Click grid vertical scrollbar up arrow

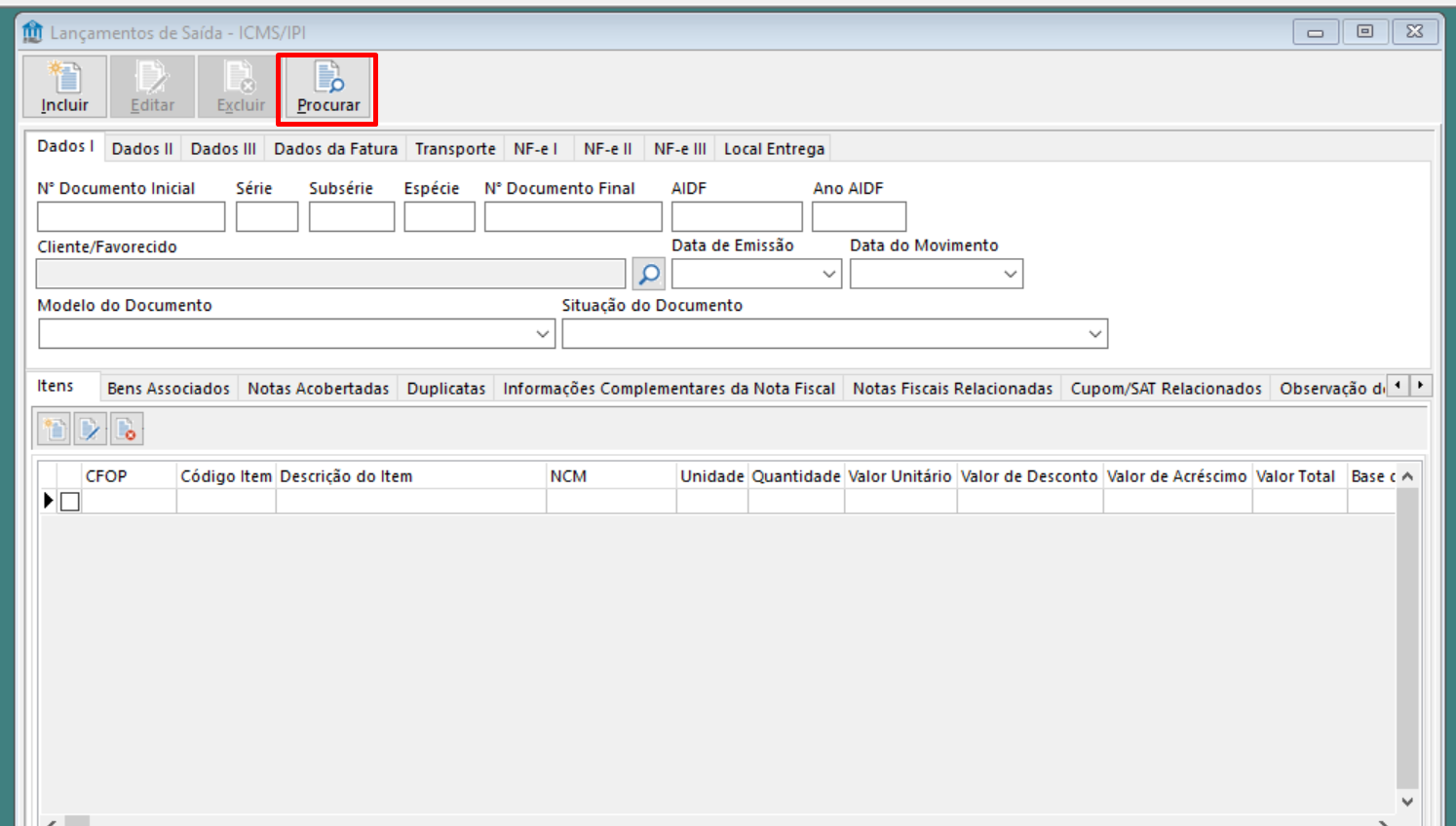(x=1407, y=476)
